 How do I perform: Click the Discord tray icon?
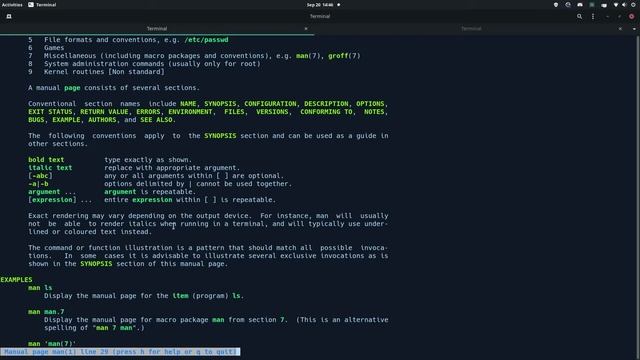point(580,5)
